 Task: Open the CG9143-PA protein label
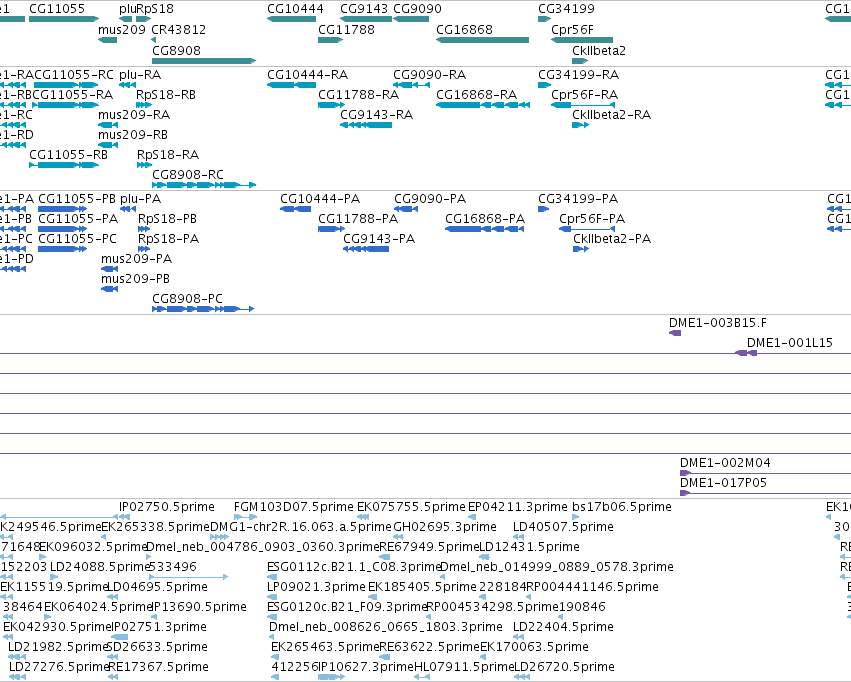point(379,239)
